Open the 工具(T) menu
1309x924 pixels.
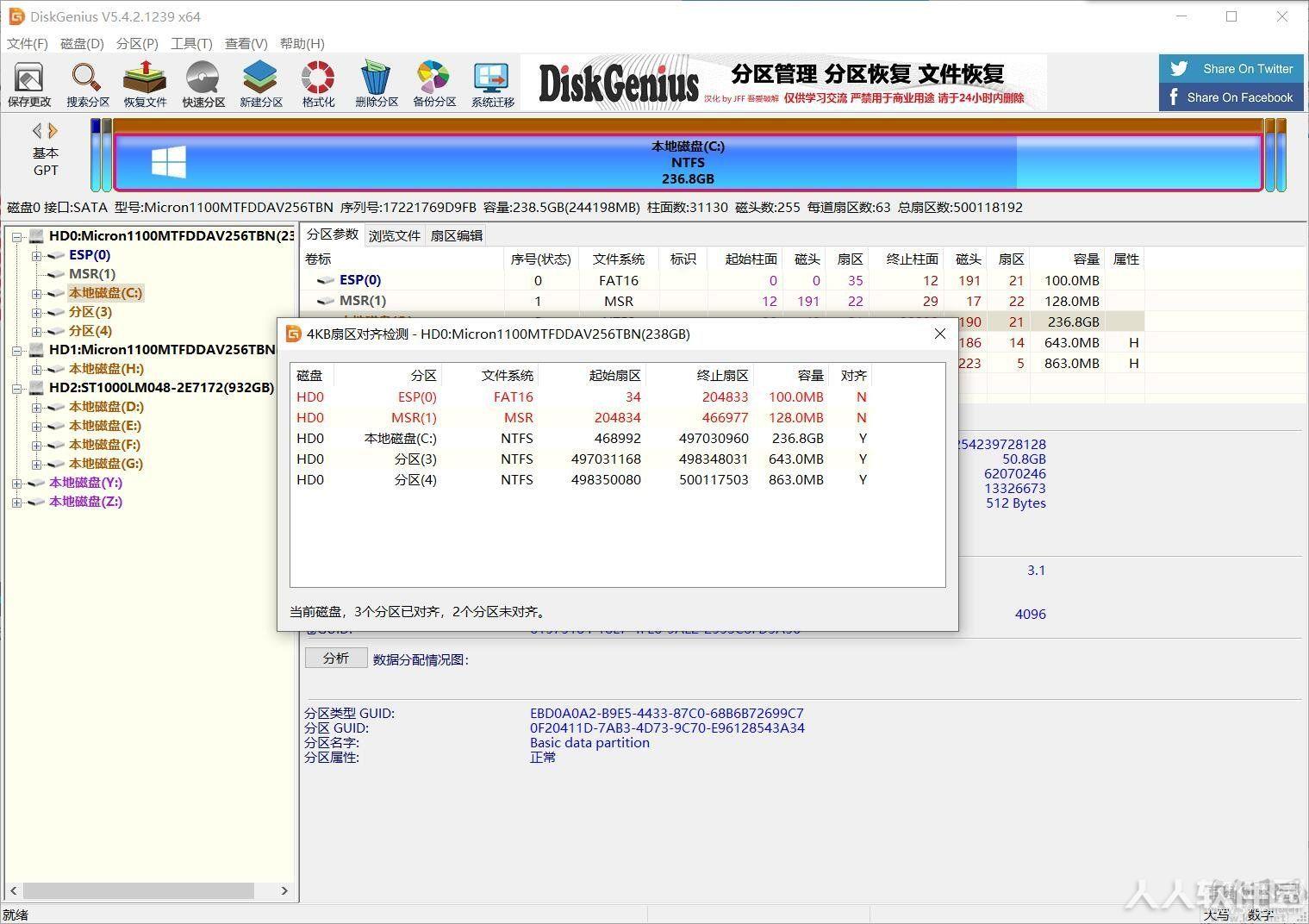coord(191,43)
